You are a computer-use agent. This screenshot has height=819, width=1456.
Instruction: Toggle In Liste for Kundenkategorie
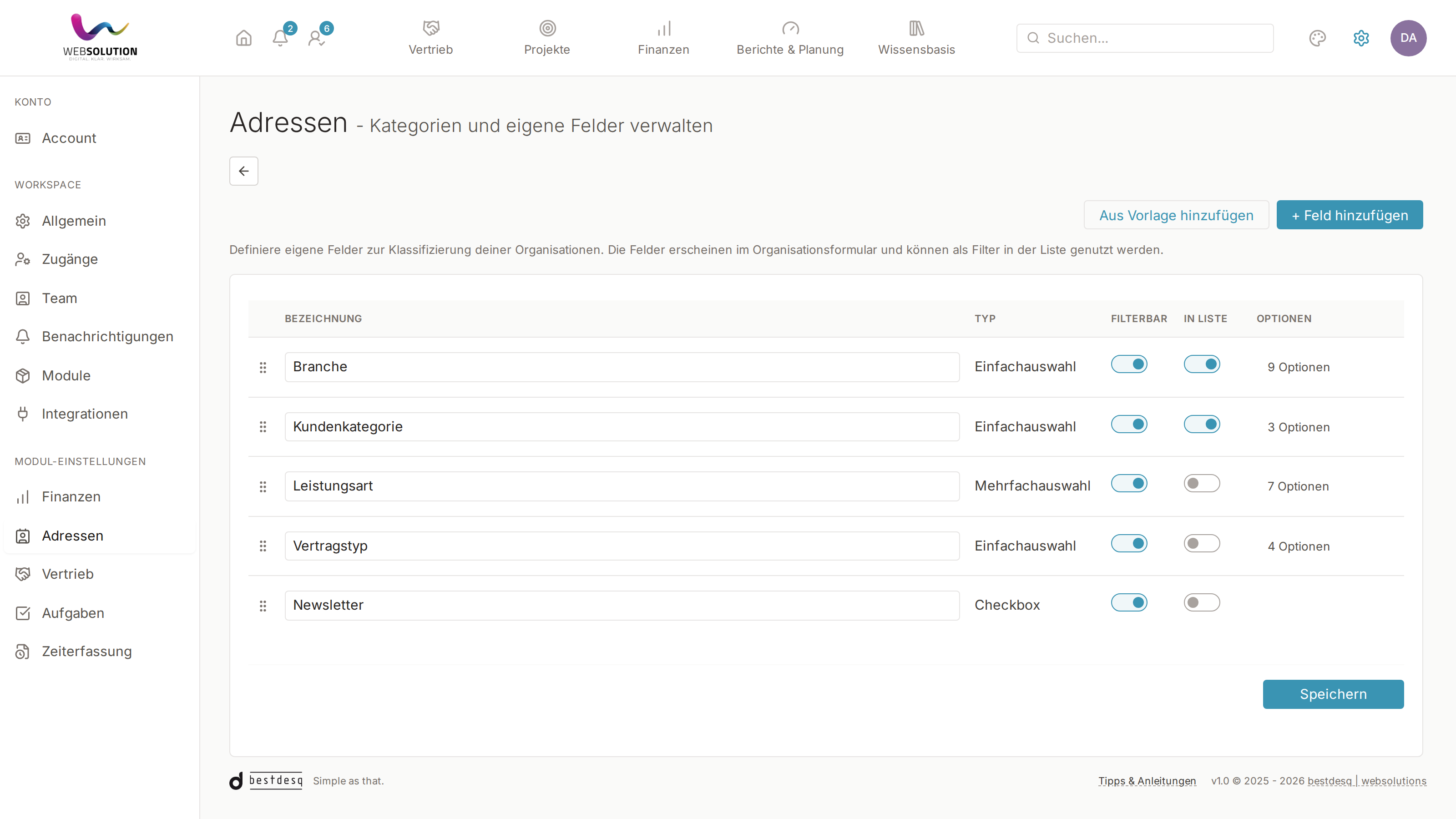click(x=1202, y=424)
